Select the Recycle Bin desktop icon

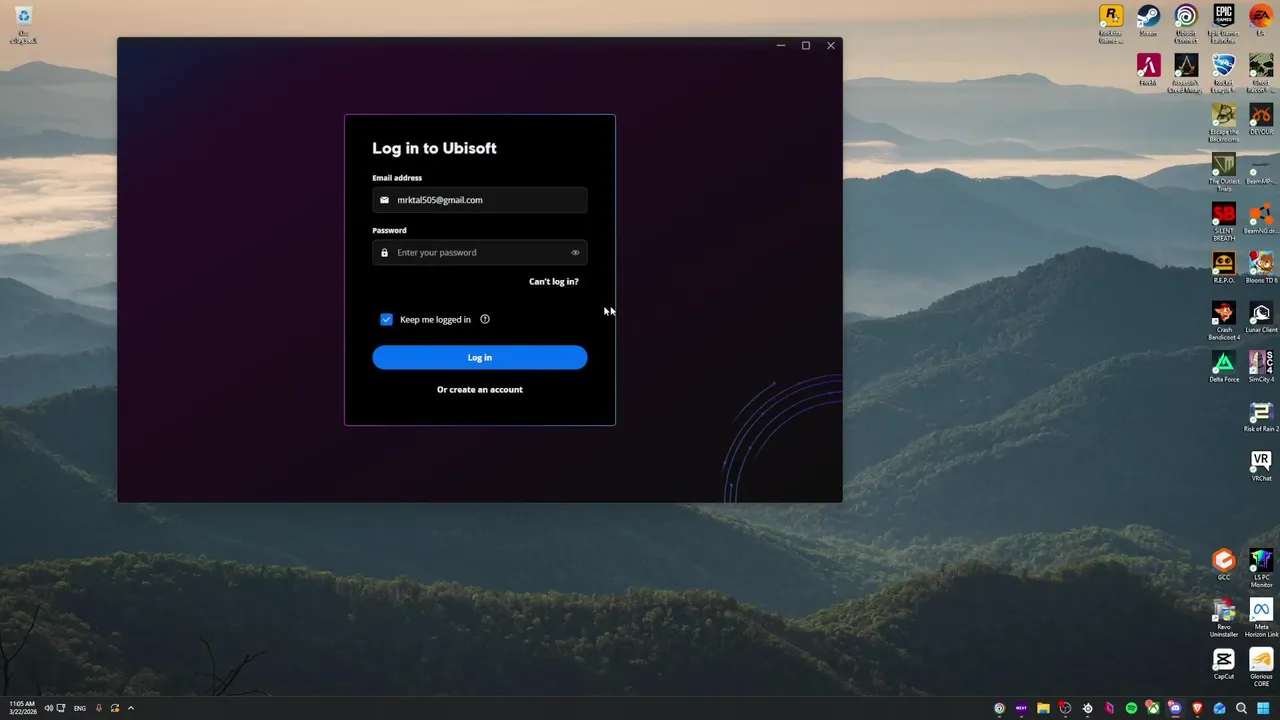click(23, 25)
